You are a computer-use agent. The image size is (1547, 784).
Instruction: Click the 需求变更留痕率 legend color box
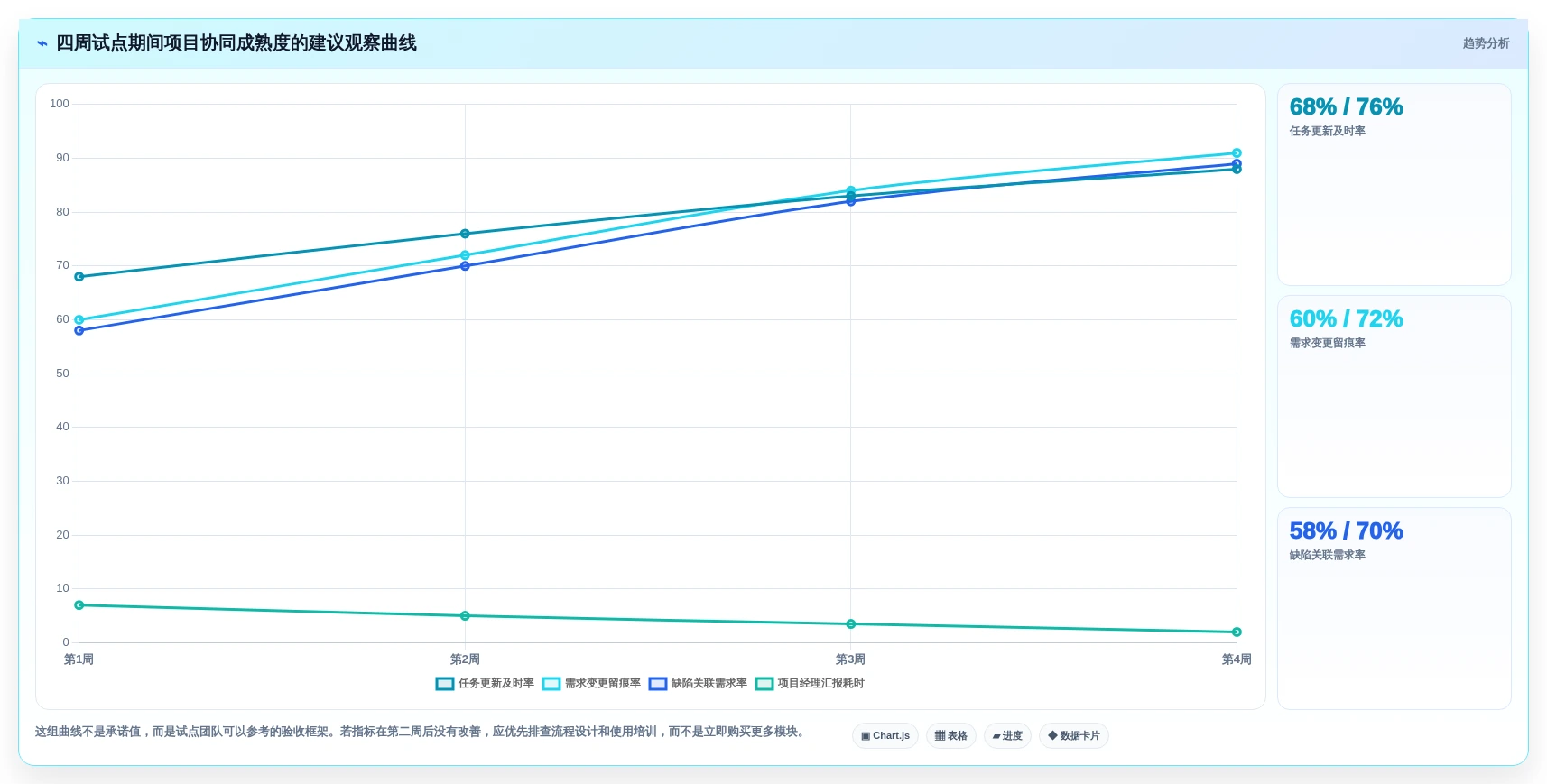551,684
